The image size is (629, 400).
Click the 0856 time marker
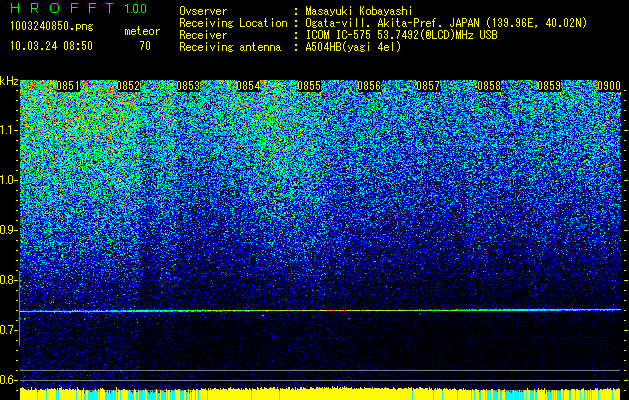click(x=369, y=86)
